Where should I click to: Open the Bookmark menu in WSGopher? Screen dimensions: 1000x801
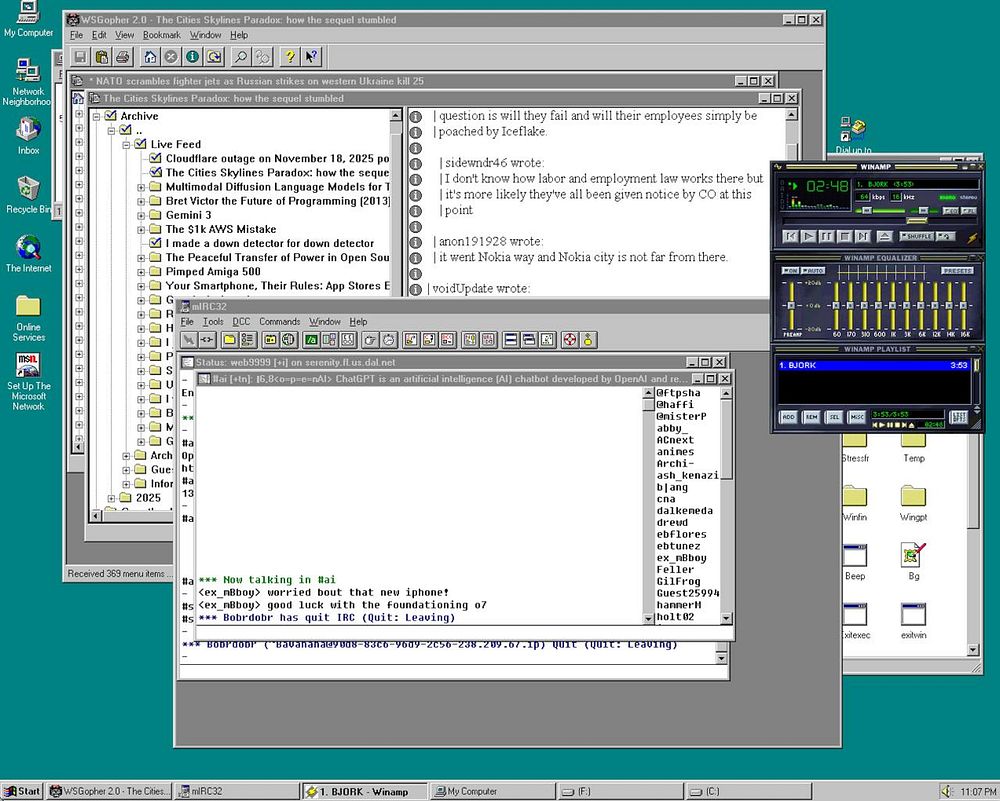tap(162, 35)
